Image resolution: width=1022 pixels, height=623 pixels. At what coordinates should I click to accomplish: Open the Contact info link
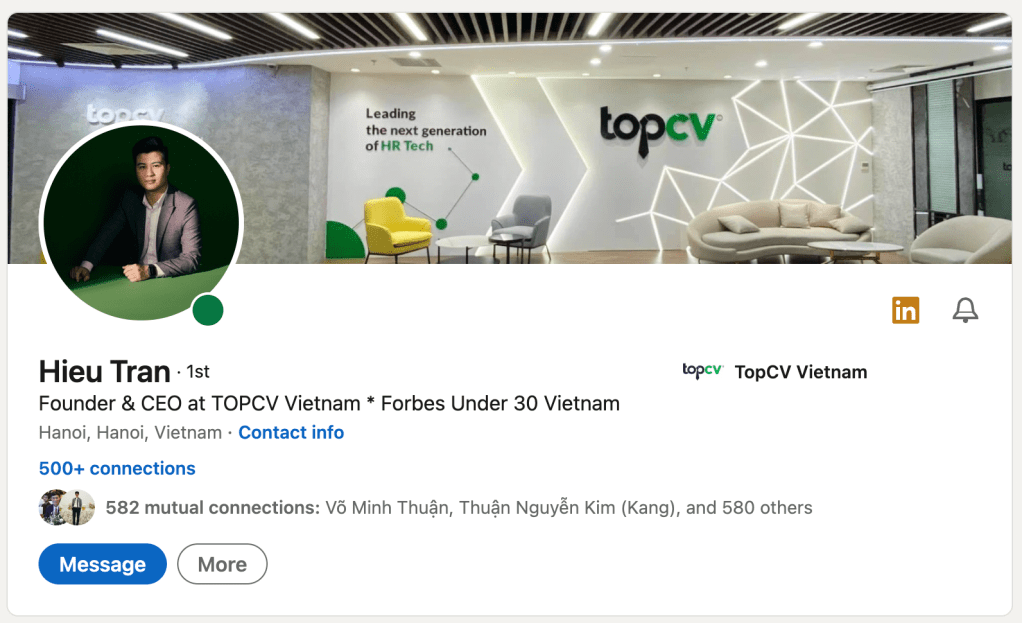(291, 433)
